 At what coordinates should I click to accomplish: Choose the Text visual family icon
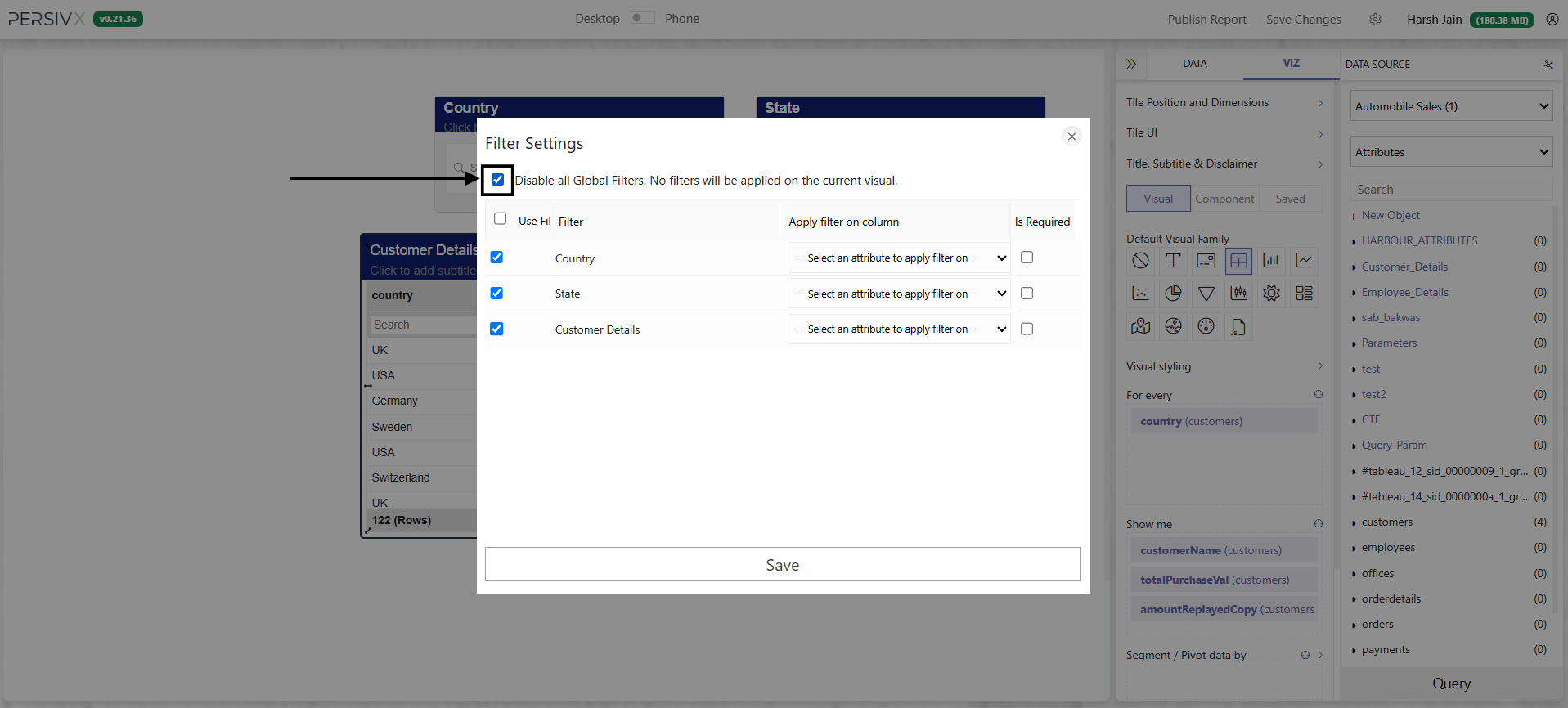1173,261
